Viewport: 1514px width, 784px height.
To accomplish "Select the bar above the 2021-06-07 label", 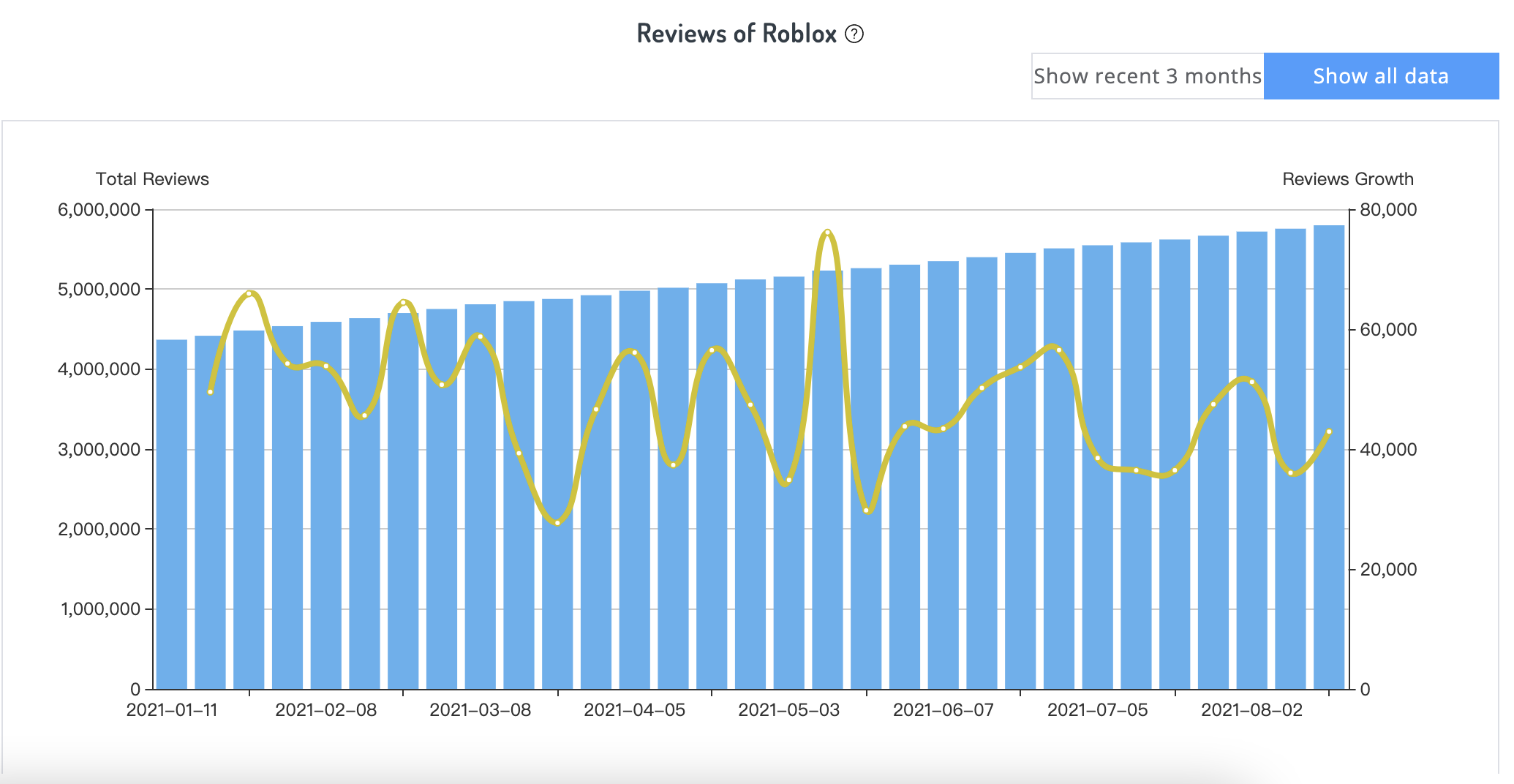I will pyautogui.click(x=944, y=512).
